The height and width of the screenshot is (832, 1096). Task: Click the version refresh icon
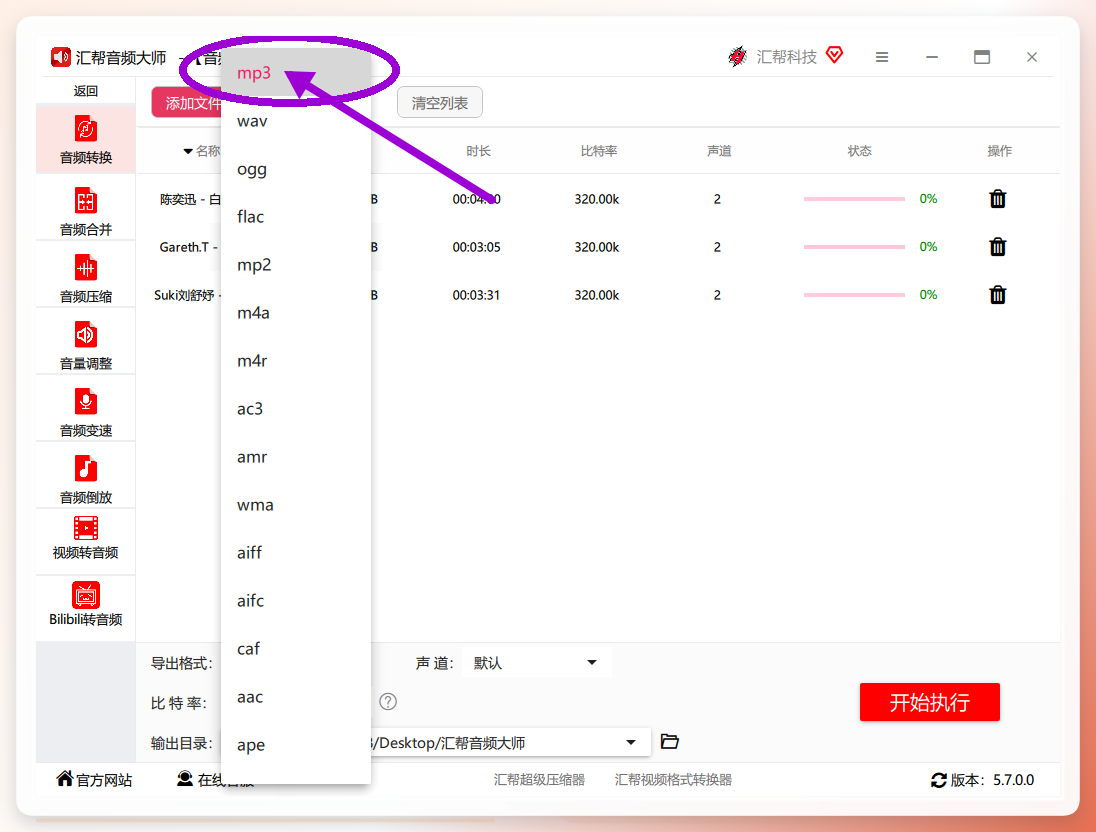point(939,780)
